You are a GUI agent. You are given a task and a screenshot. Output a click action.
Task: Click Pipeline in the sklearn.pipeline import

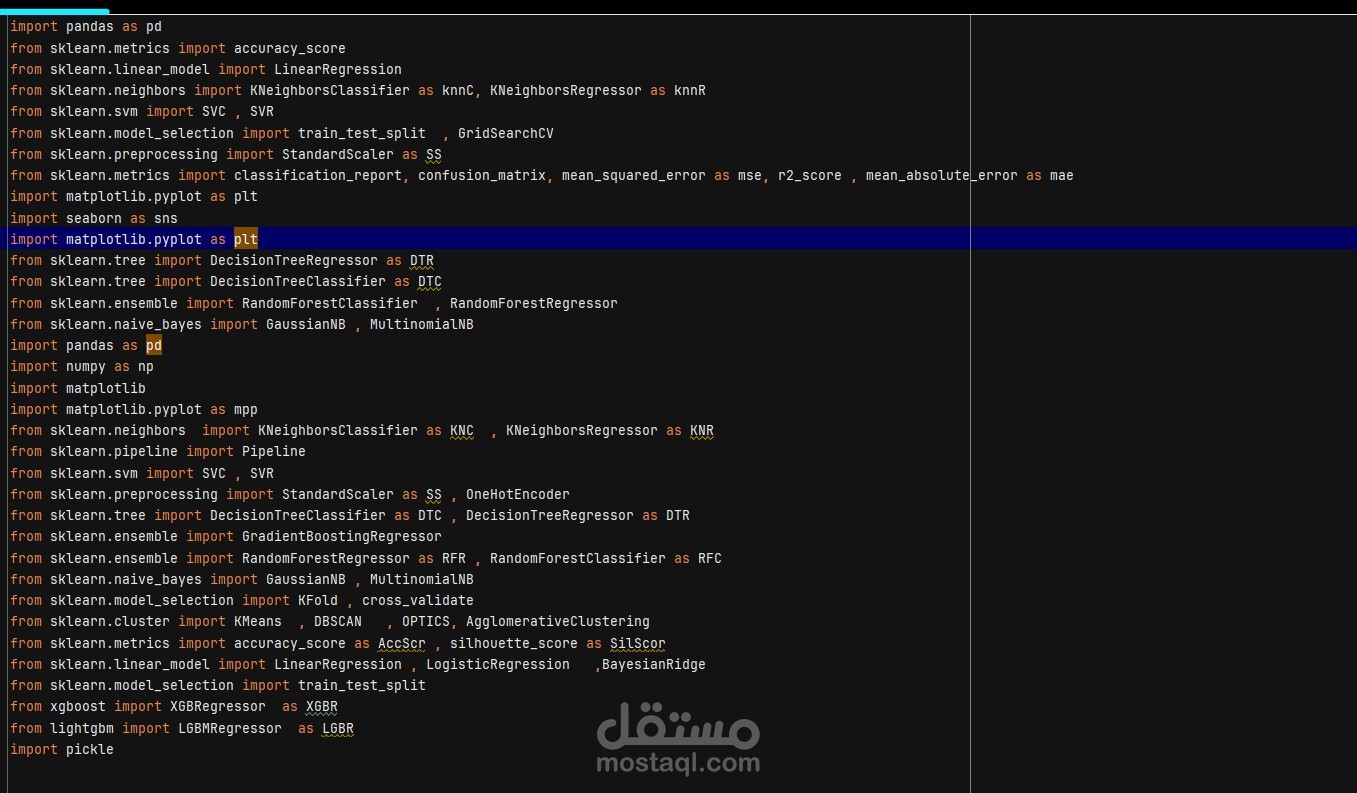pyautogui.click(x=274, y=451)
